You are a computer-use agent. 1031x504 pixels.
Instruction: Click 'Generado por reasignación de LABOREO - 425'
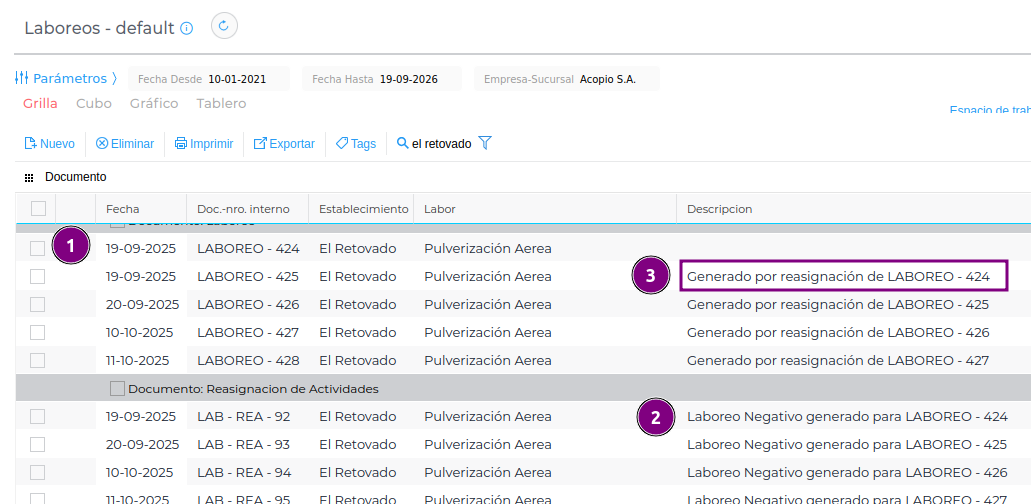pos(838,305)
